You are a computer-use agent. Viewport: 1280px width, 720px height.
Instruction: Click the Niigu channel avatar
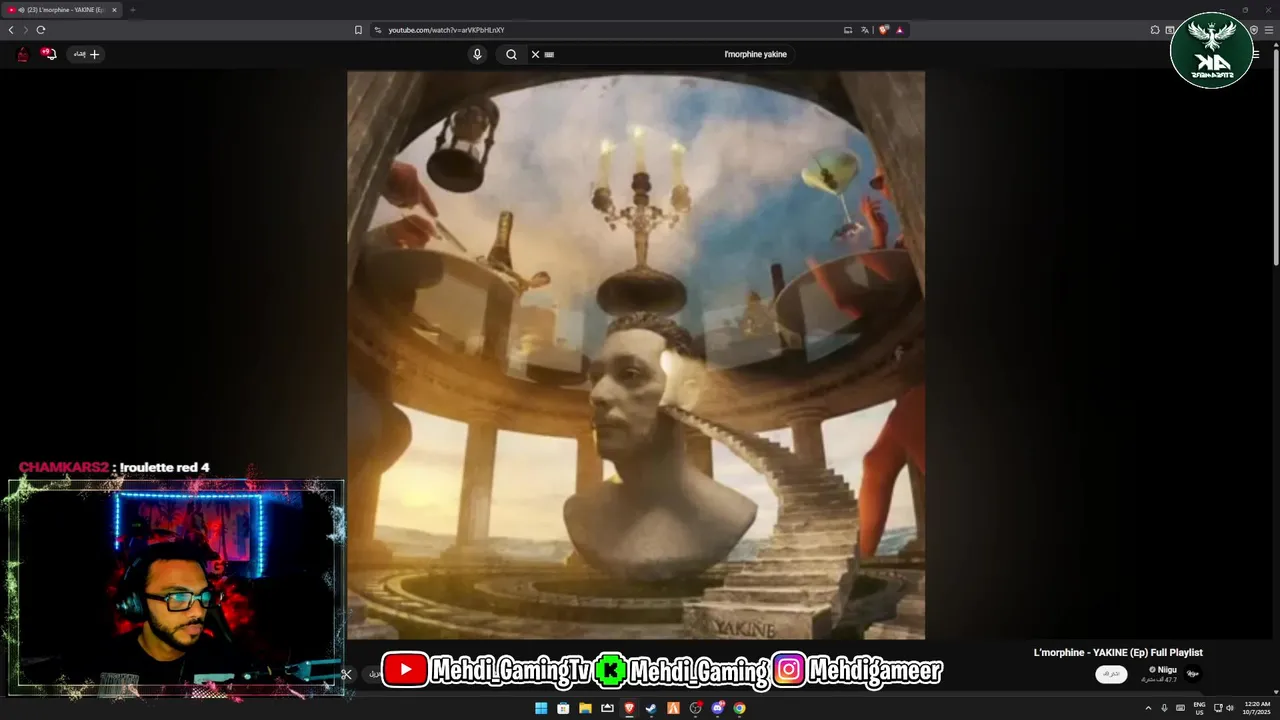(1193, 674)
